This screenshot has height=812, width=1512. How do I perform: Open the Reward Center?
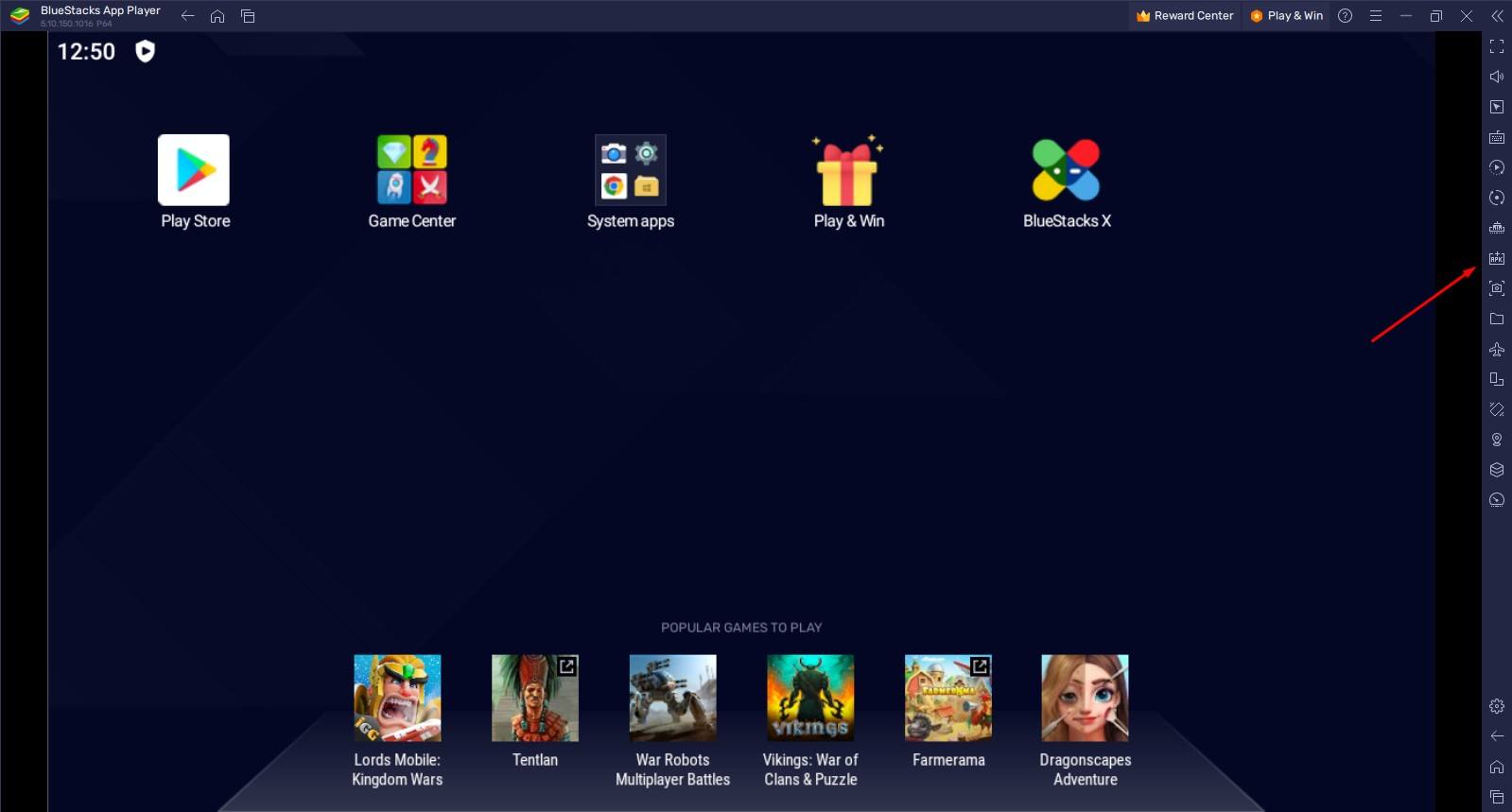[1185, 16]
